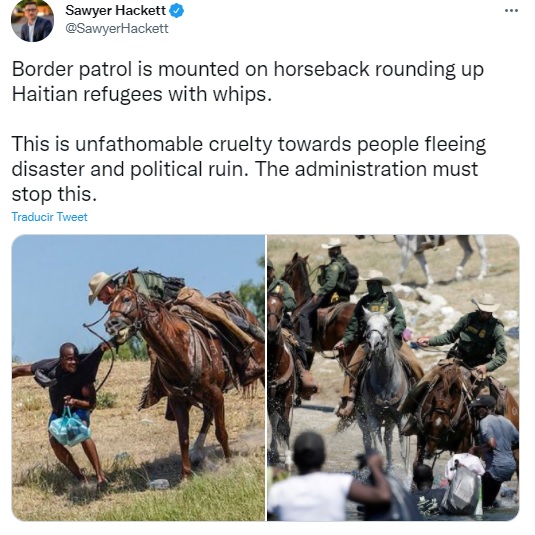Viewport: 535px width, 535px height.
Task: Click the rider's cowboy hat in left photo
Action: point(100,284)
